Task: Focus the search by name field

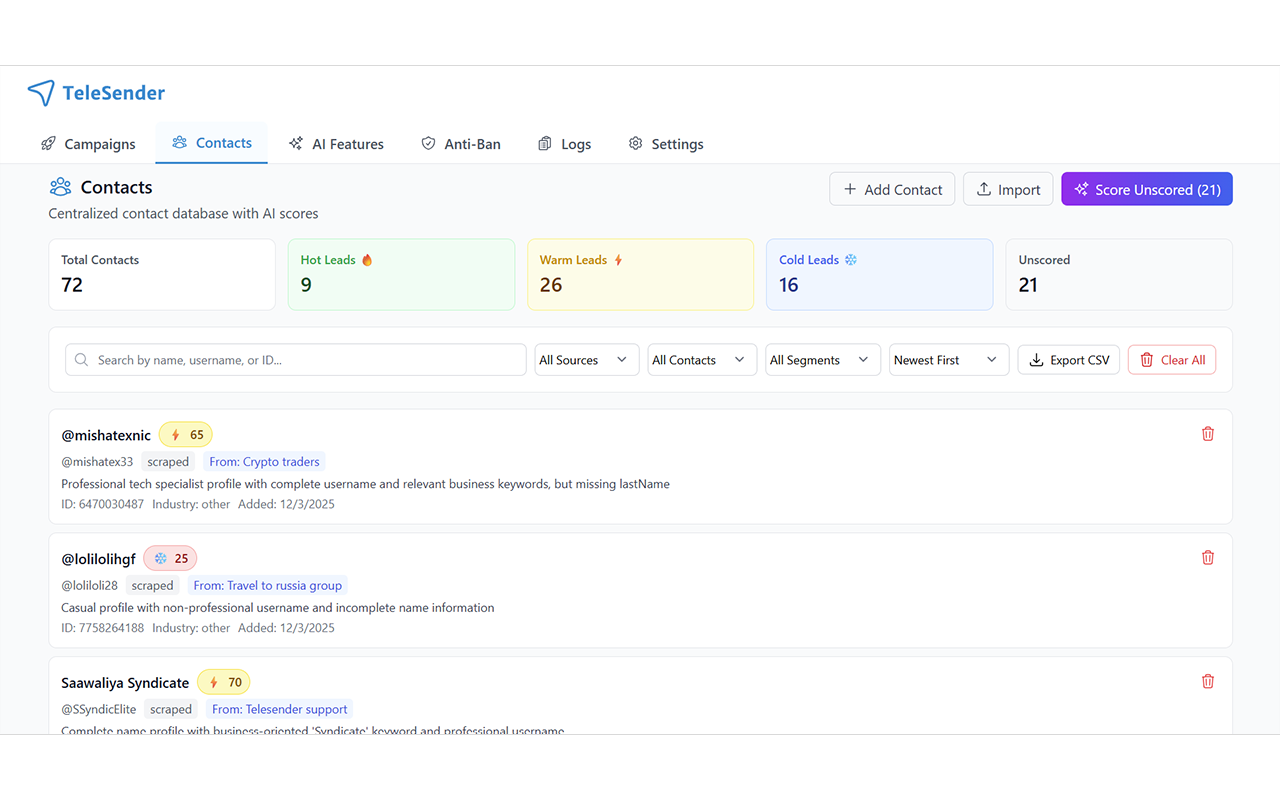Action: tap(296, 360)
